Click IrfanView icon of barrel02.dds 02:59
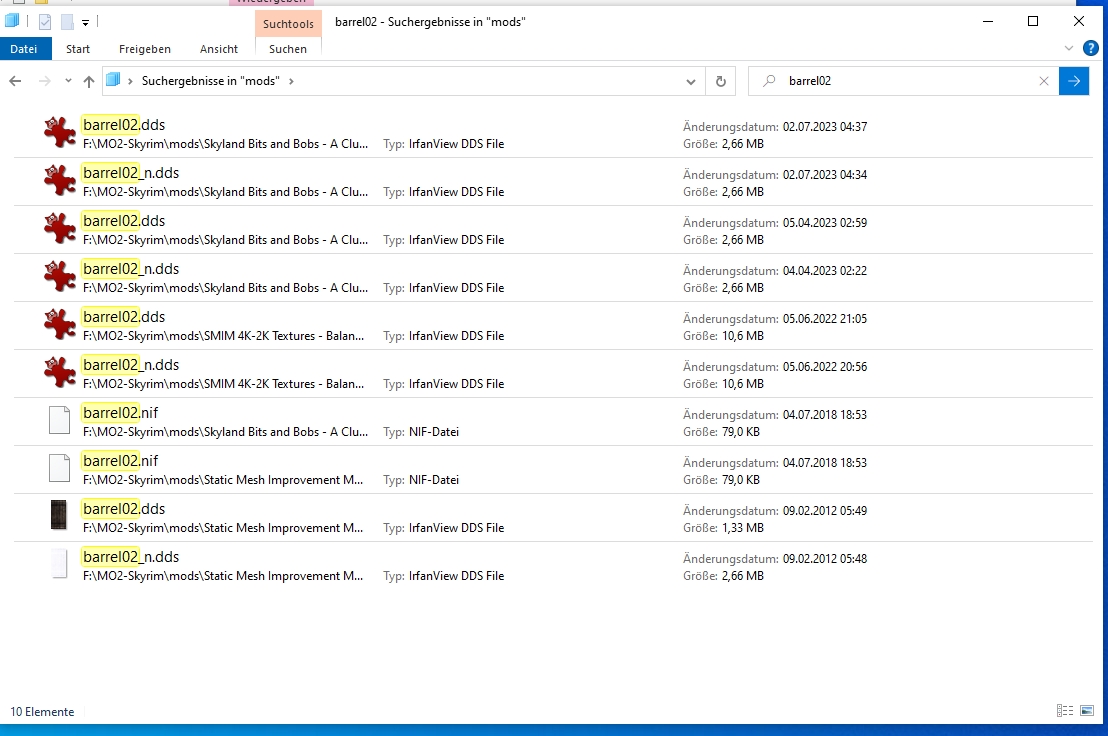The height and width of the screenshot is (736, 1108). pos(59,229)
